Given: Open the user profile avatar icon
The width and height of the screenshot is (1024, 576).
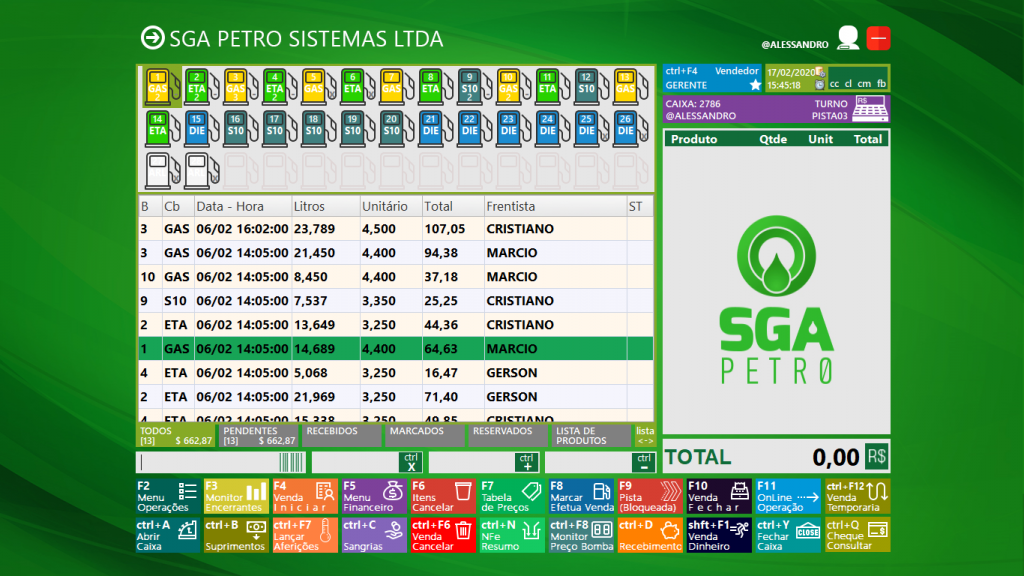Looking at the screenshot, I should [848, 38].
